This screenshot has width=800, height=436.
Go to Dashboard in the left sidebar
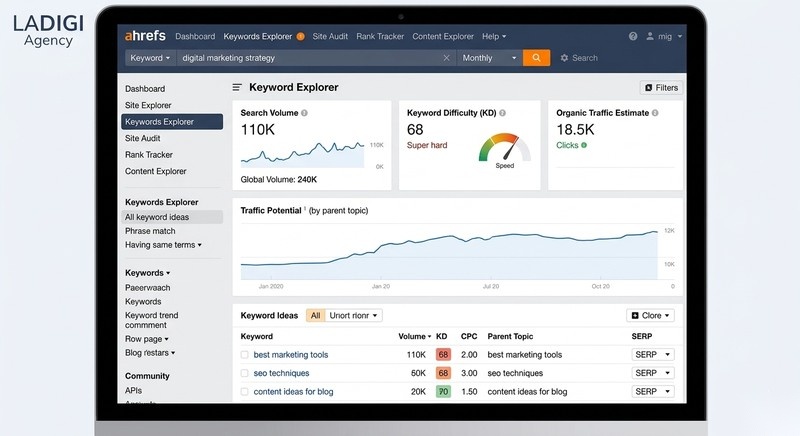tap(145, 89)
